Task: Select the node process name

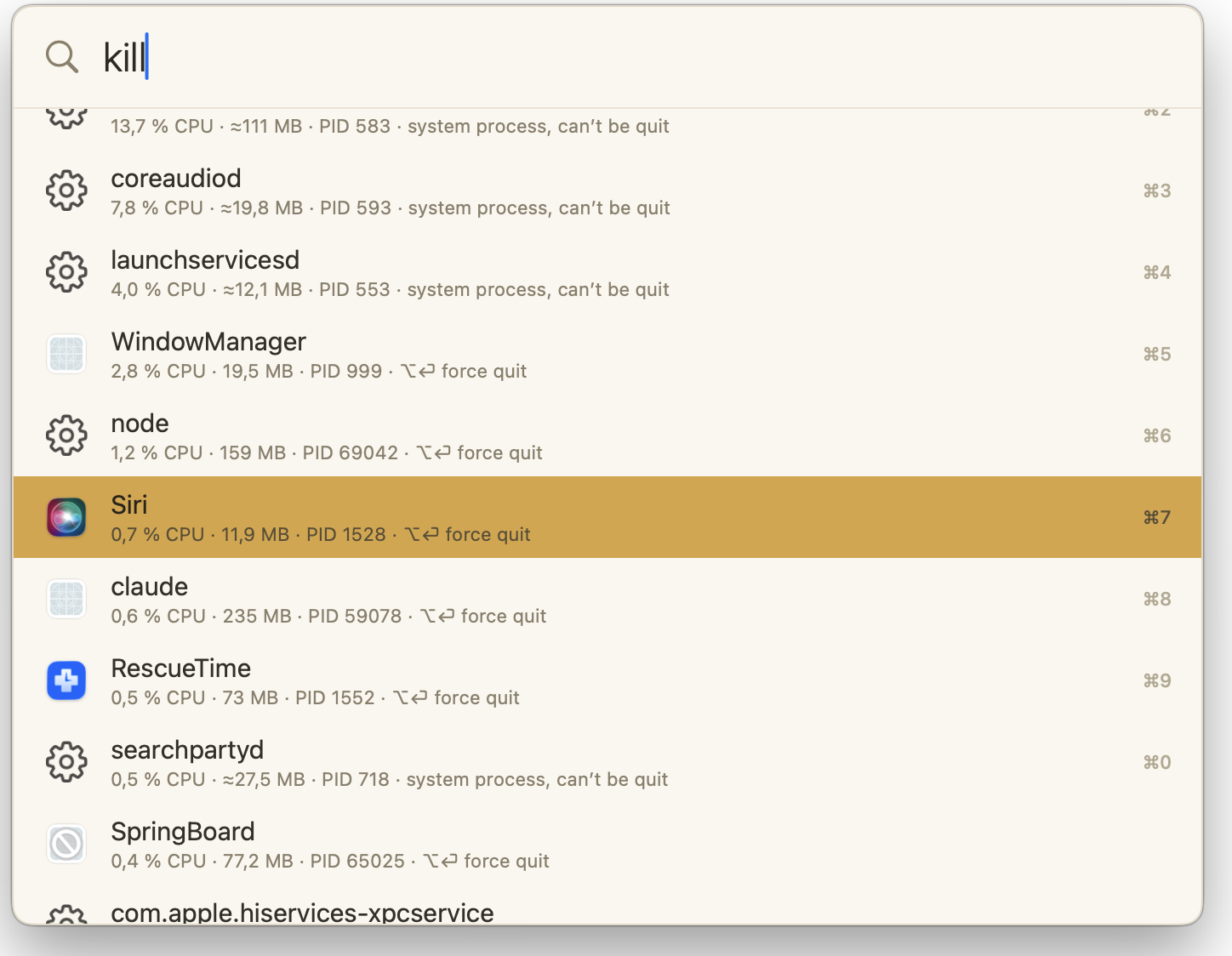Action: [140, 424]
